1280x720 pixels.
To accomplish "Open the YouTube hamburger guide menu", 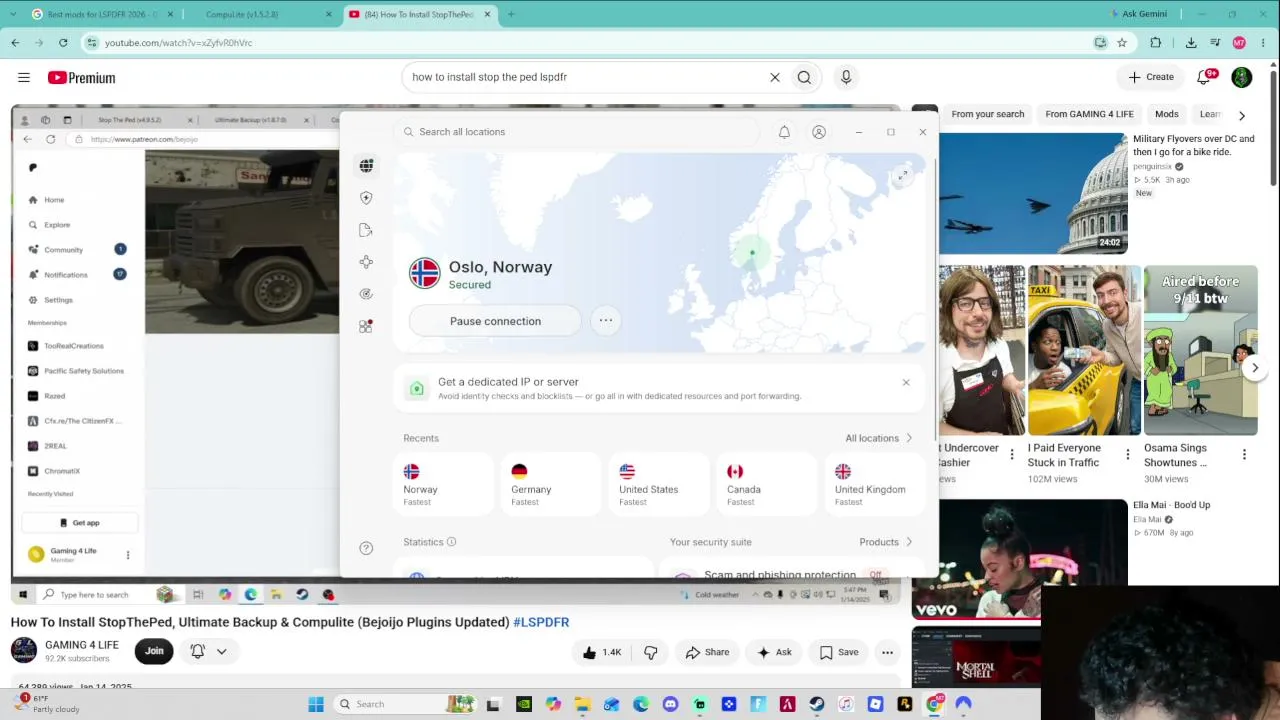I will coord(24,77).
